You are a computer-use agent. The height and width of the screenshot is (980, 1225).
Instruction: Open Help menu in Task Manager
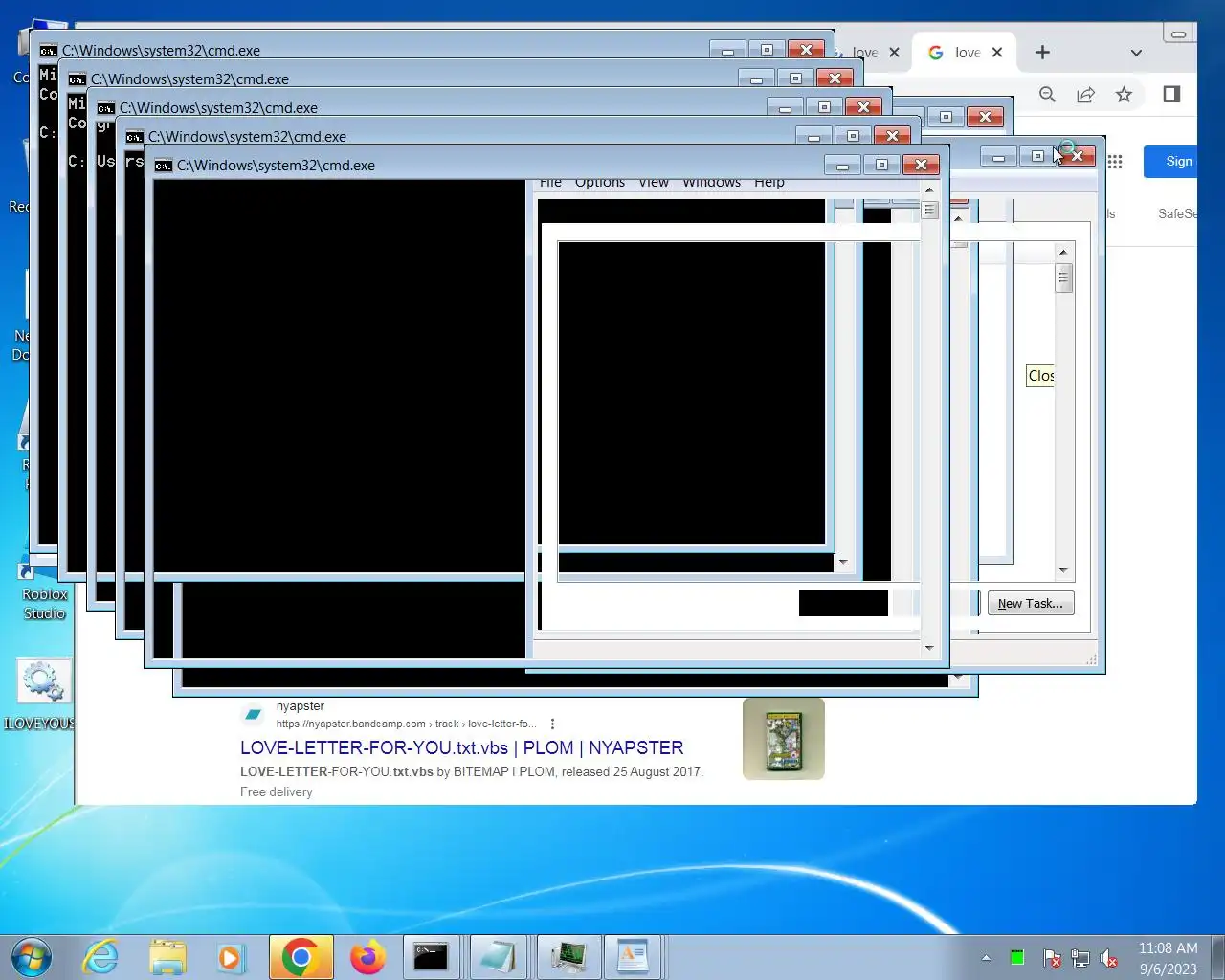tap(769, 183)
